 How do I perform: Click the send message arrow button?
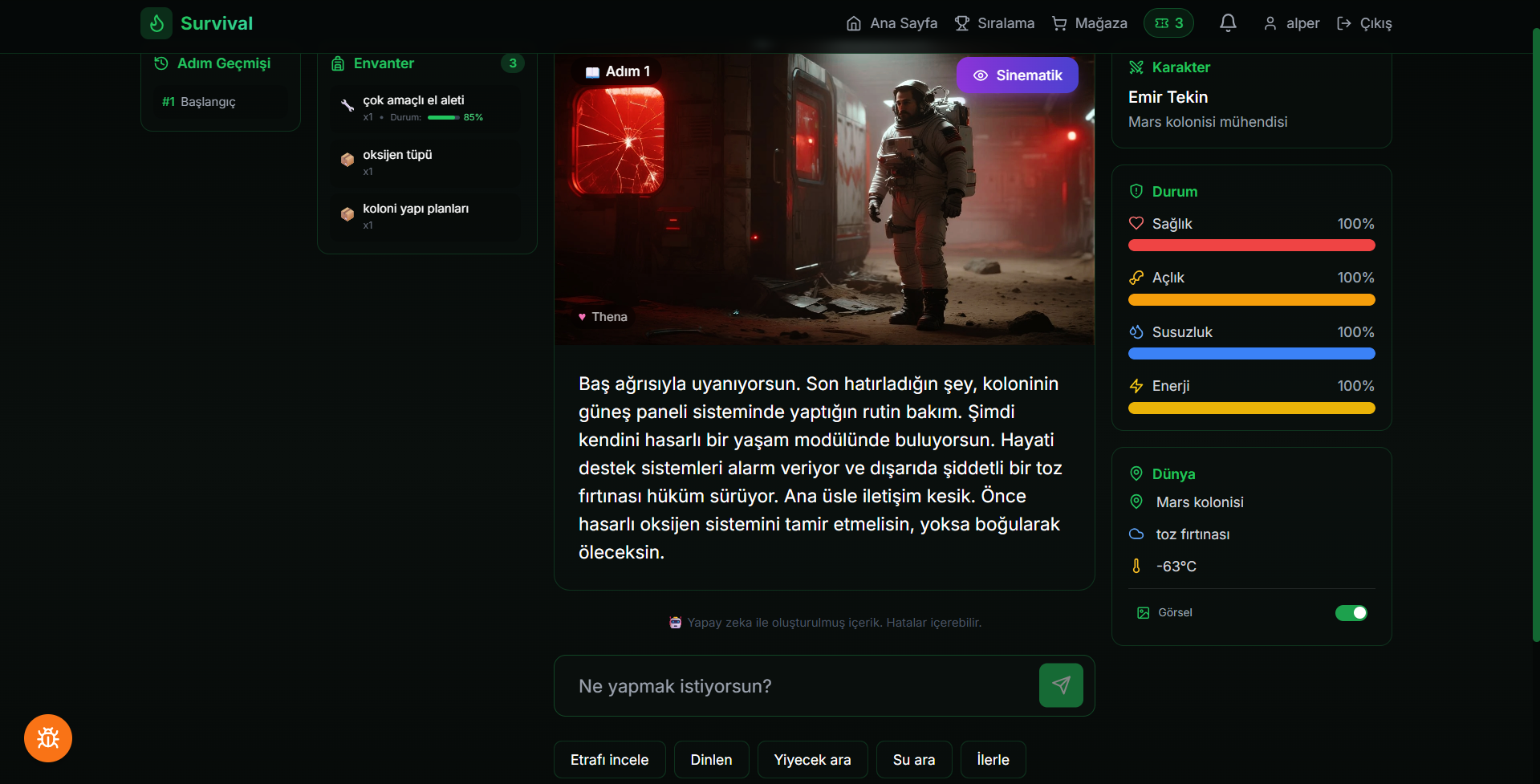click(1061, 685)
